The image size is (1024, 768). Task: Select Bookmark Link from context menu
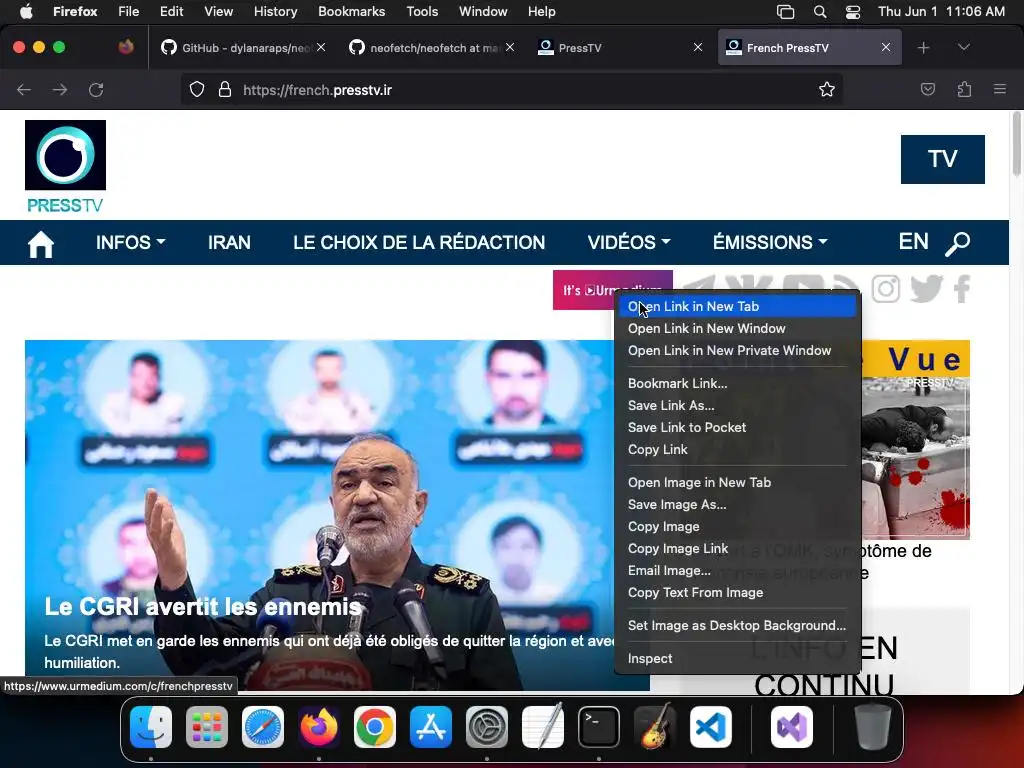point(737,383)
